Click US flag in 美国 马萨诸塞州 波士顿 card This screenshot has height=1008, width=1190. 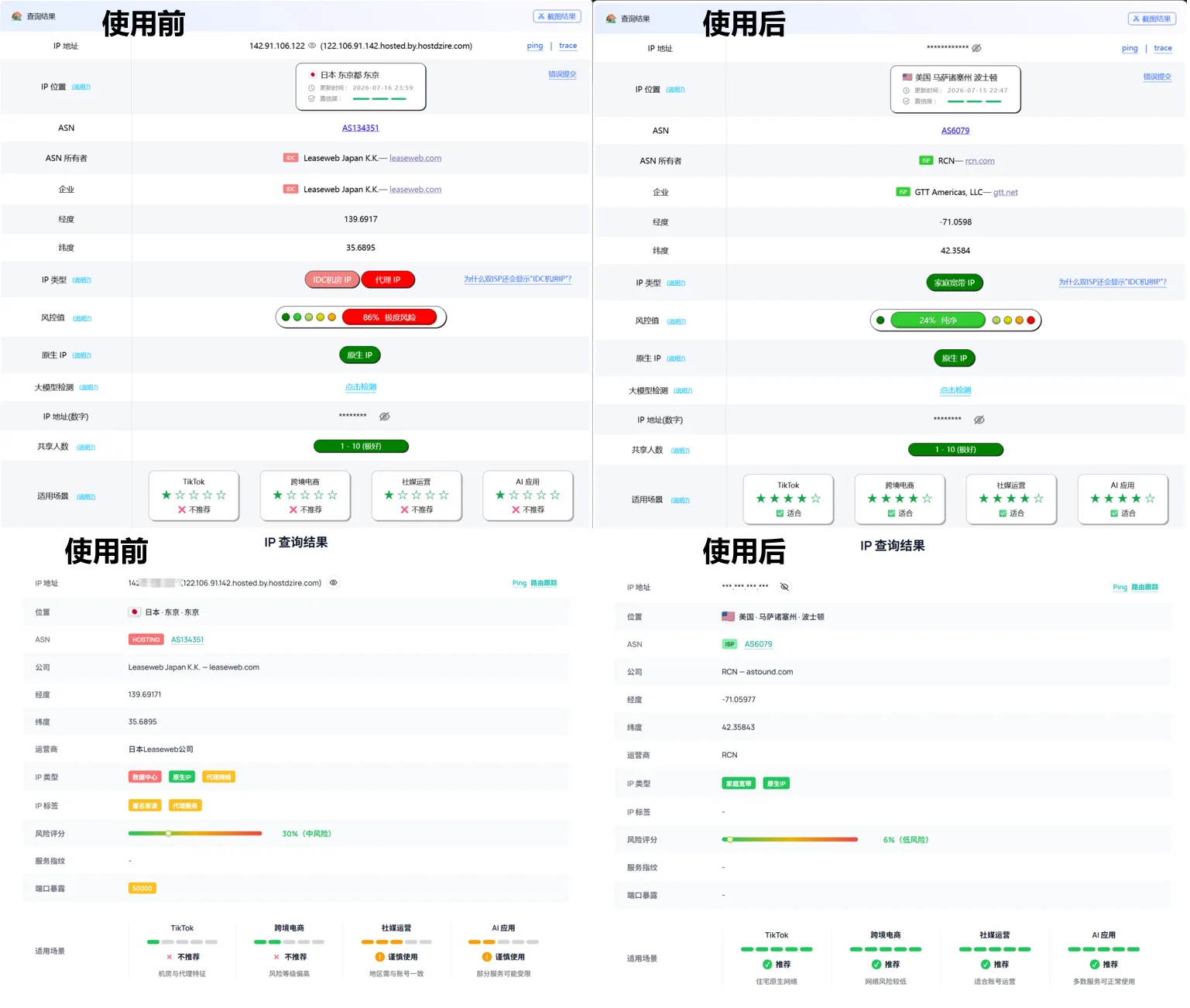click(x=907, y=77)
